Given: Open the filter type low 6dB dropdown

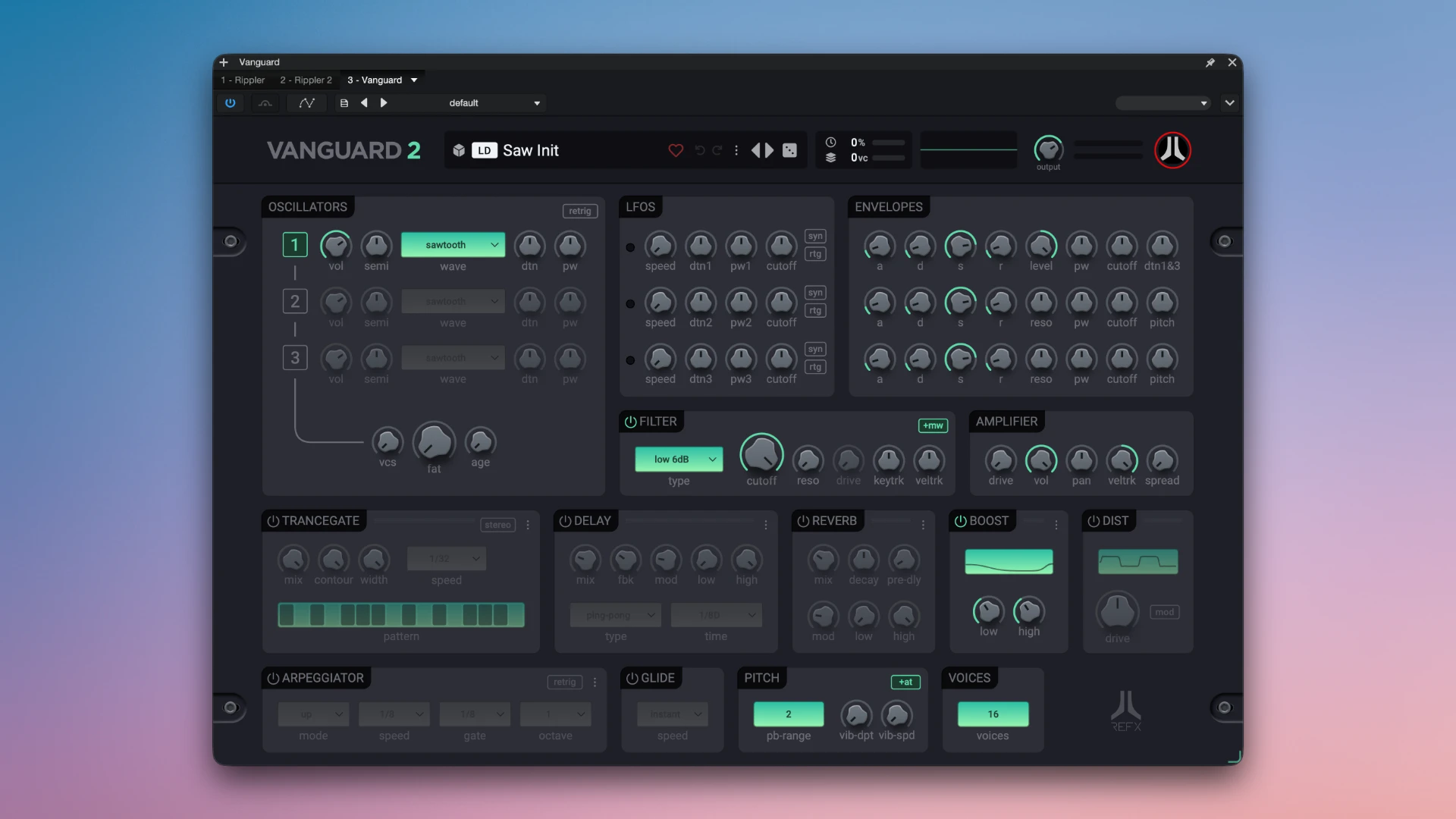Looking at the screenshot, I should point(679,460).
